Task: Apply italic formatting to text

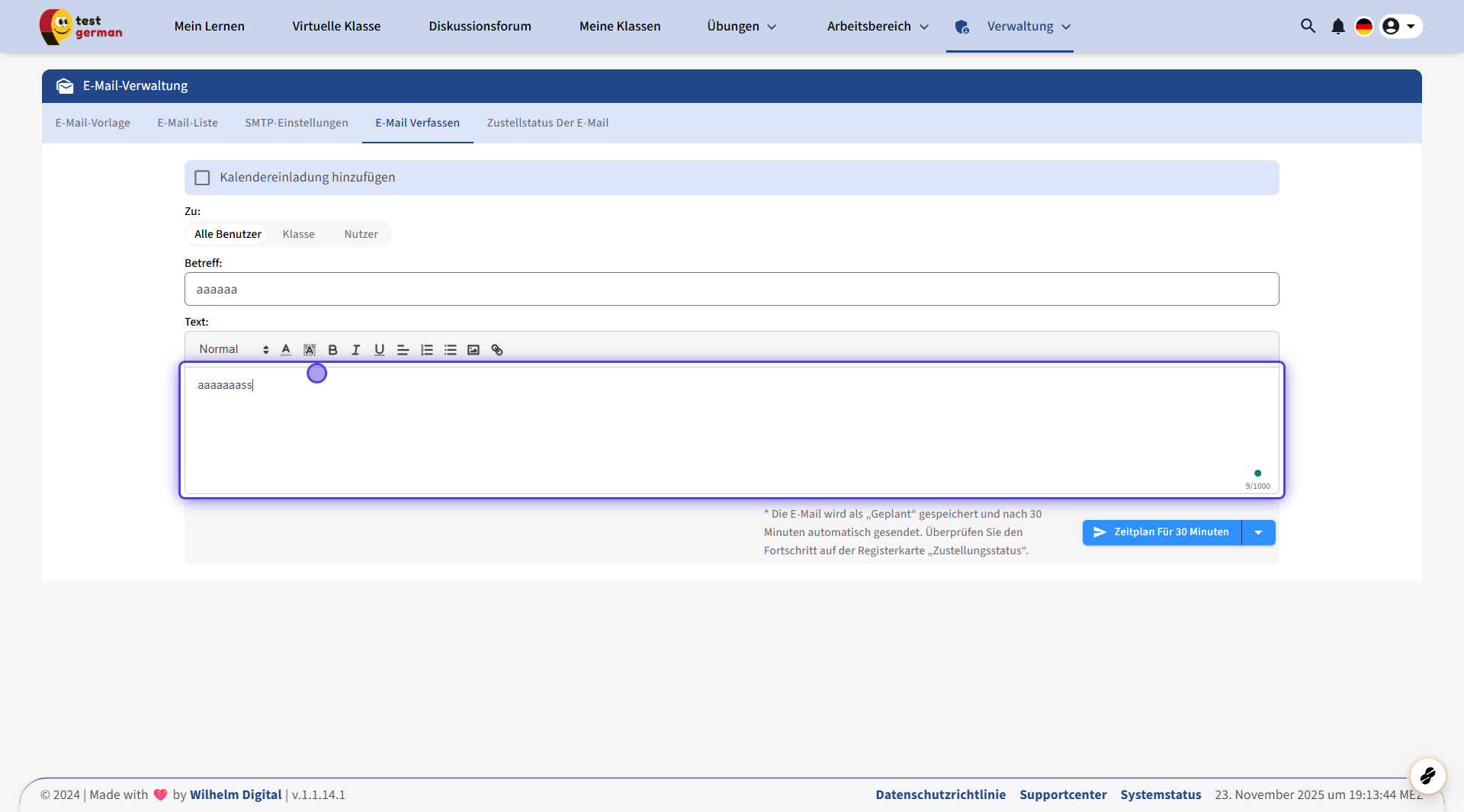Action: (355, 350)
